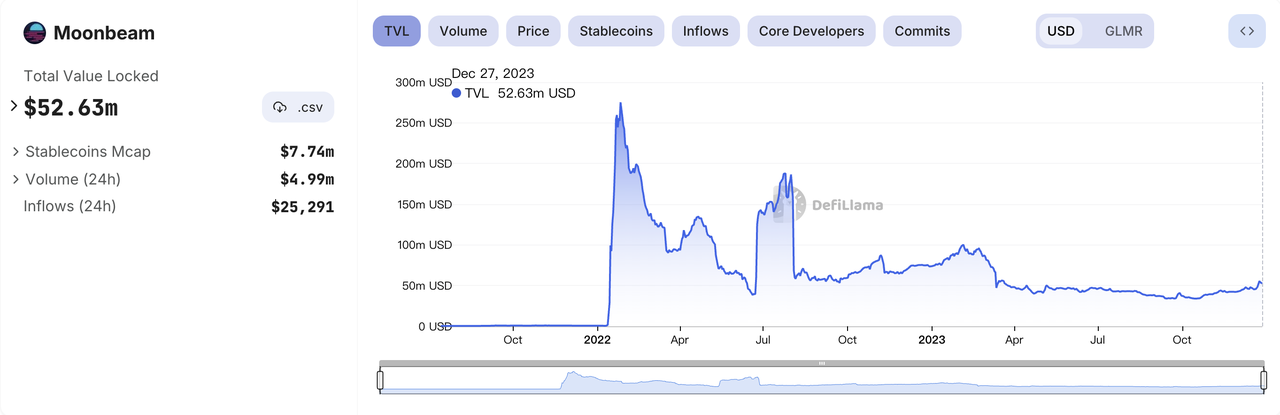Click the $52.63m total value figure
Viewport: 1280px width, 415px height.
[x=71, y=108]
